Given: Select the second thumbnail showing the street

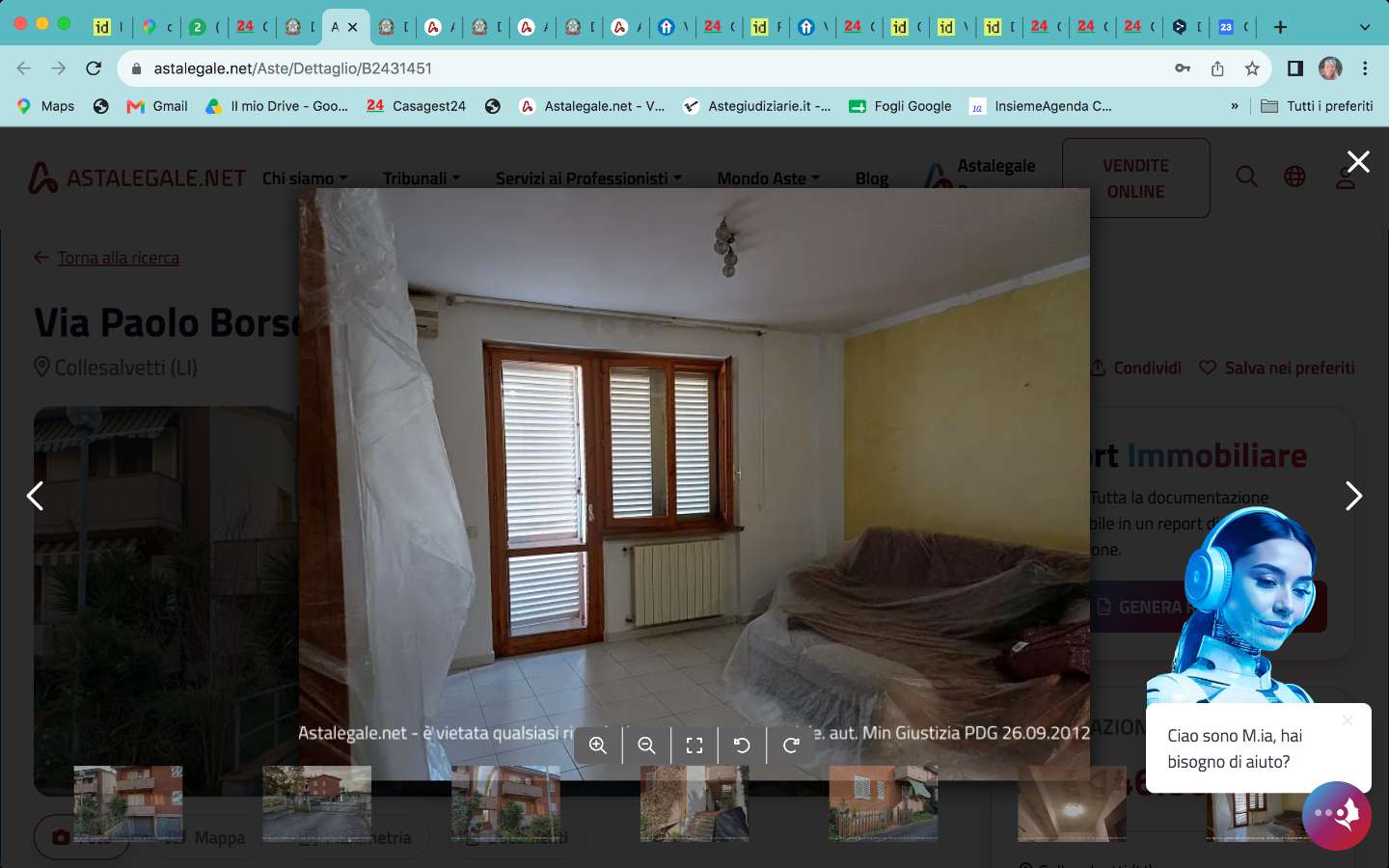Looking at the screenshot, I should 317,803.
